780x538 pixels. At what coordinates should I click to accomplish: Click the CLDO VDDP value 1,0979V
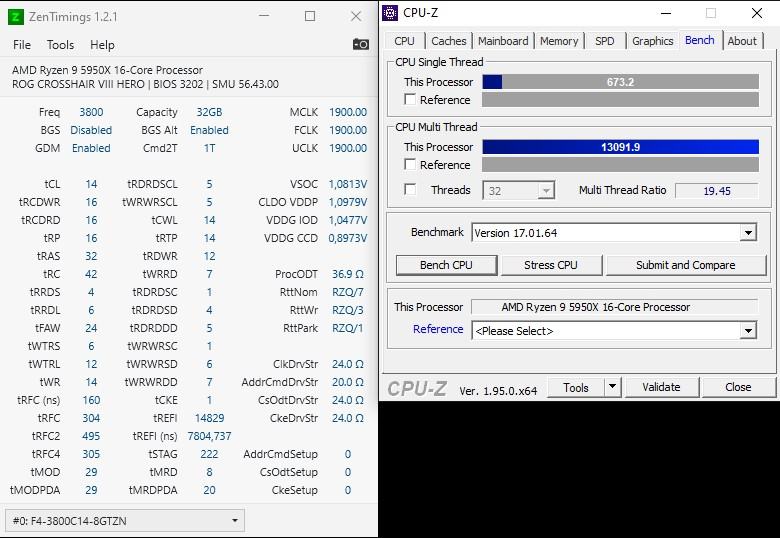click(x=348, y=202)
